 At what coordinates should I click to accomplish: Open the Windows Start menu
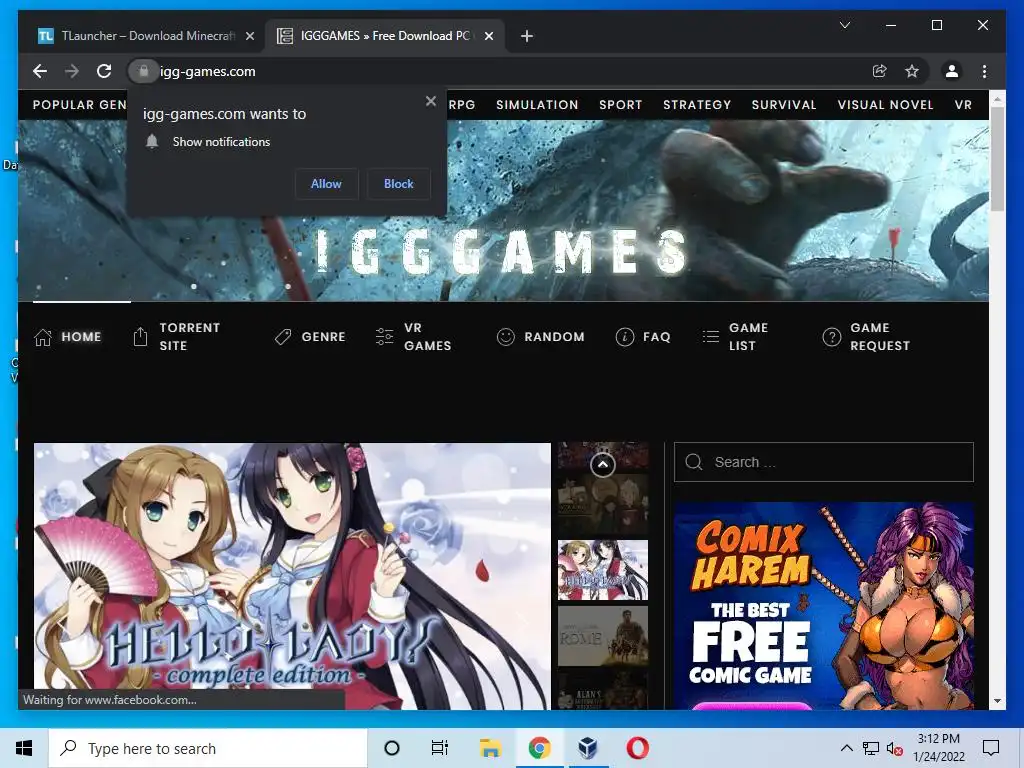(x=24, y=748)
